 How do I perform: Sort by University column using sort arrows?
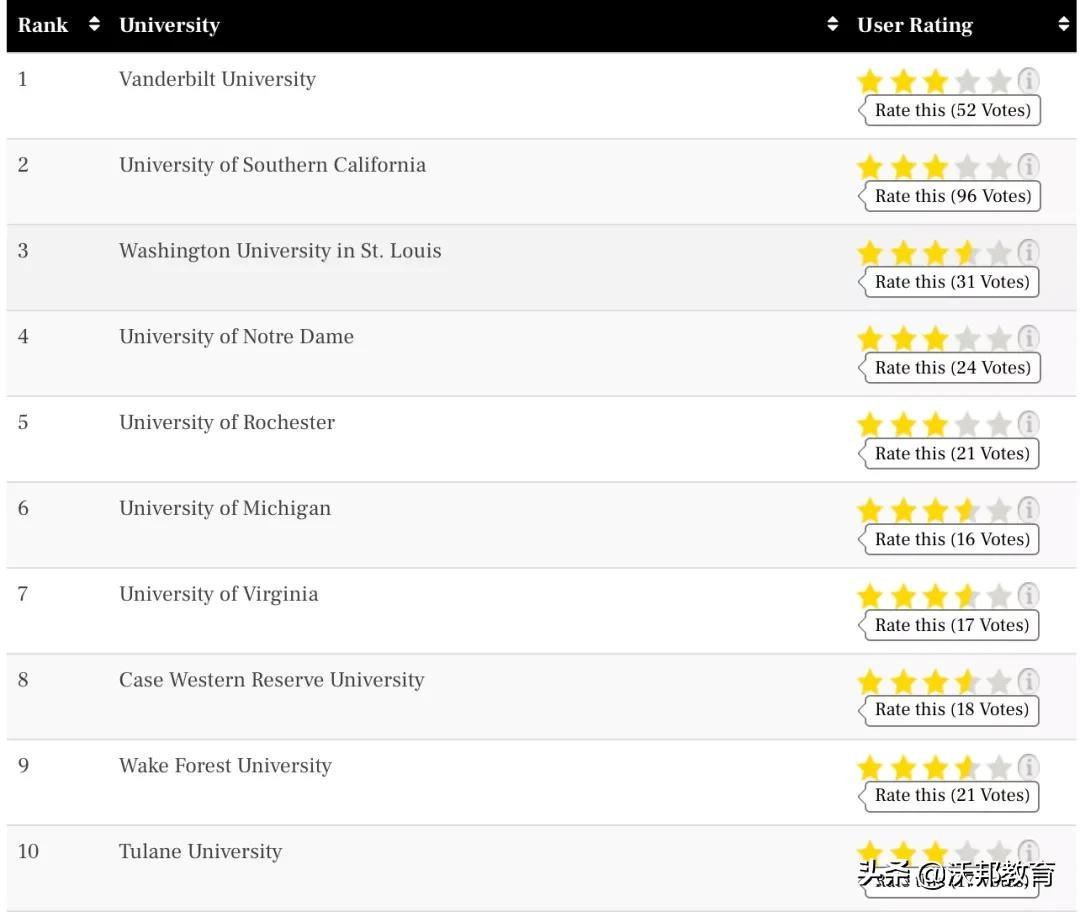click(x=833, y=25)
